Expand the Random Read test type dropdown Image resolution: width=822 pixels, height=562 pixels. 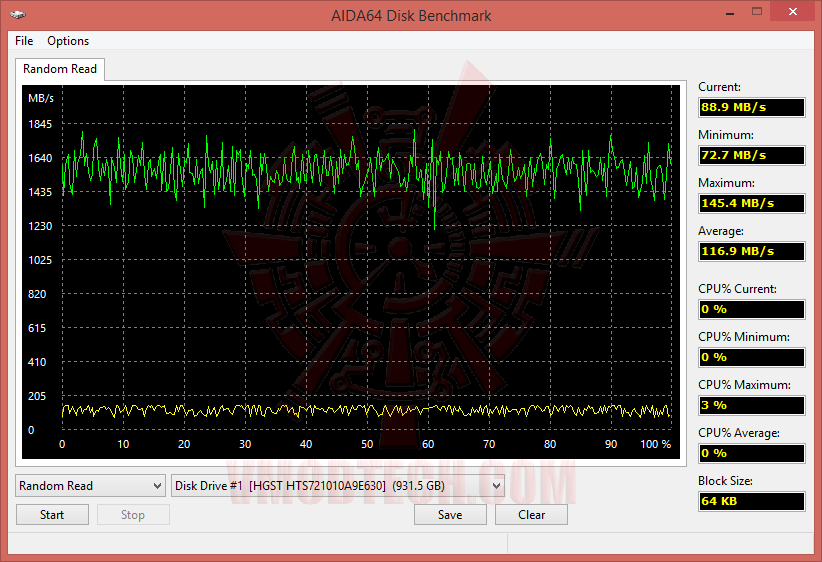pos(90,486)
